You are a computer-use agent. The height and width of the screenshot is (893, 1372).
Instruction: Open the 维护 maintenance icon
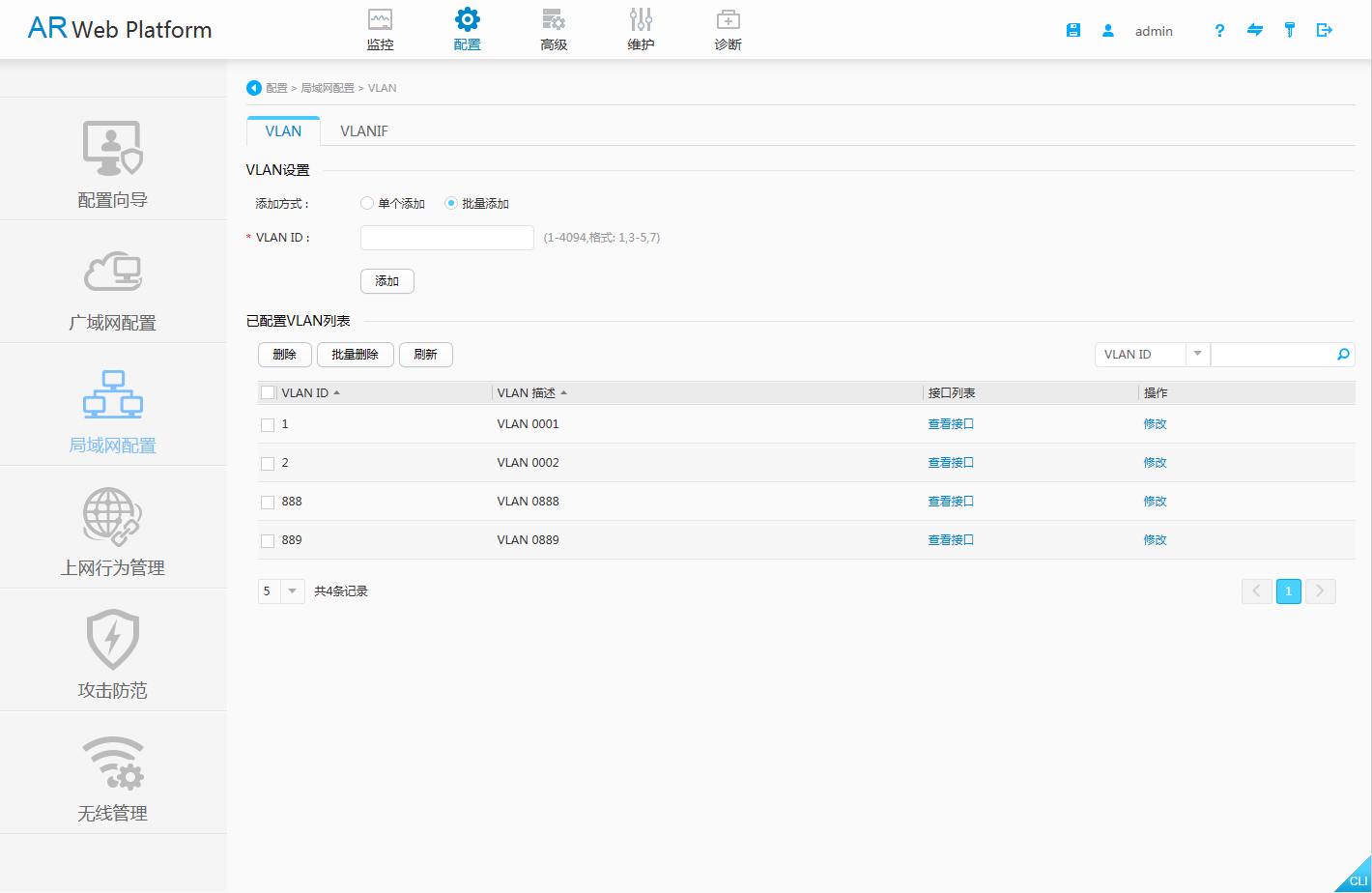click(x=641, y=20)
